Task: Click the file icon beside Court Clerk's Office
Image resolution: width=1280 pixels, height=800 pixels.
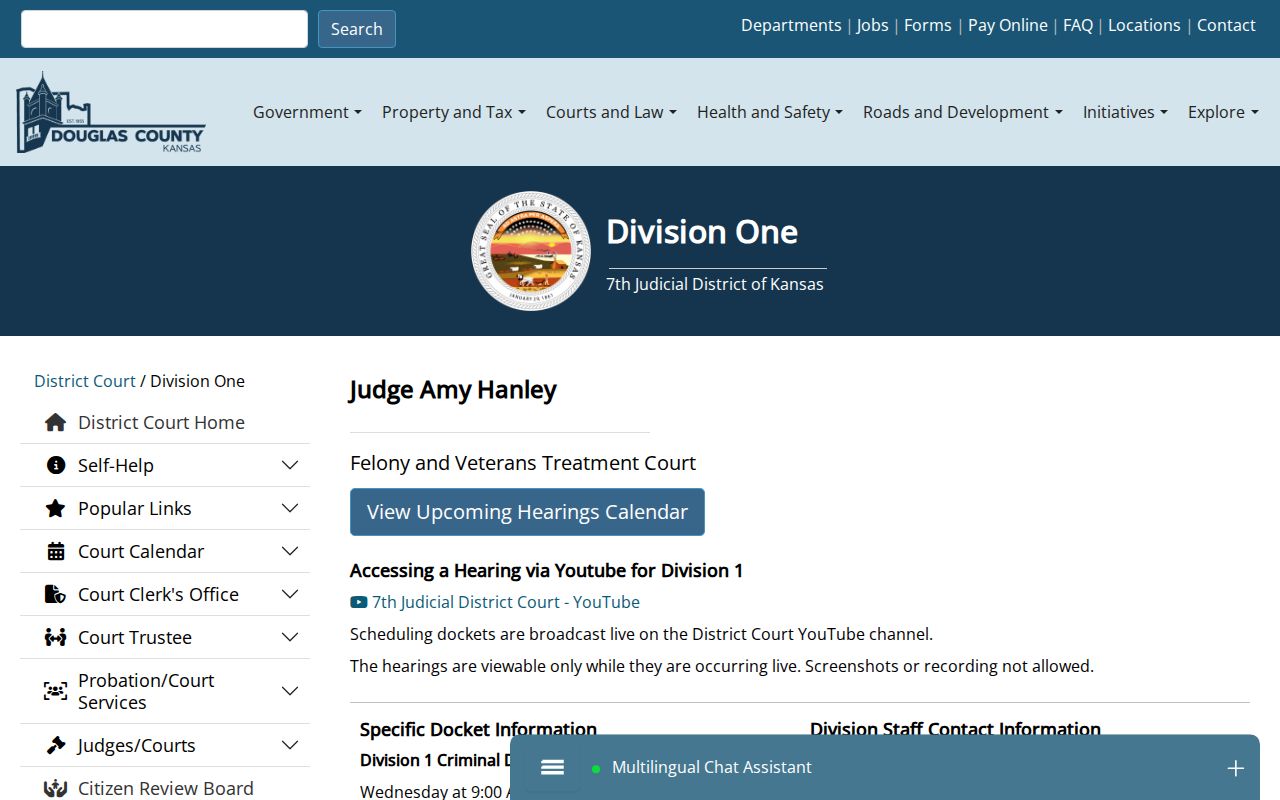Action: [56, 594]
